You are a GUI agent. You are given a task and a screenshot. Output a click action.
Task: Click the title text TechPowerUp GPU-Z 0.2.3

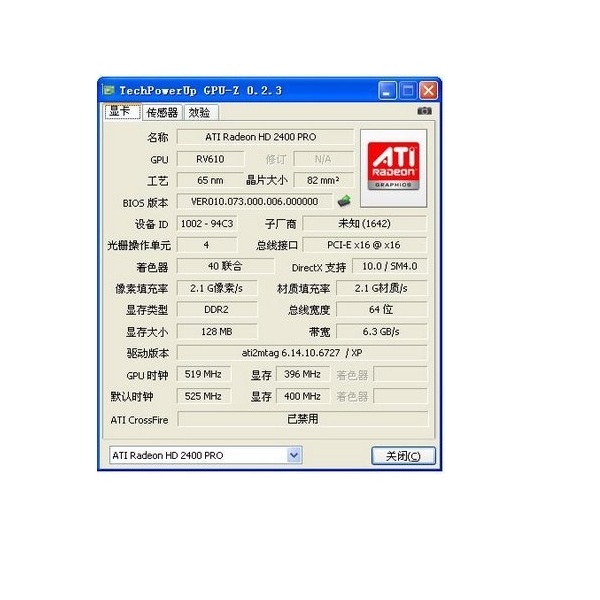201,91
